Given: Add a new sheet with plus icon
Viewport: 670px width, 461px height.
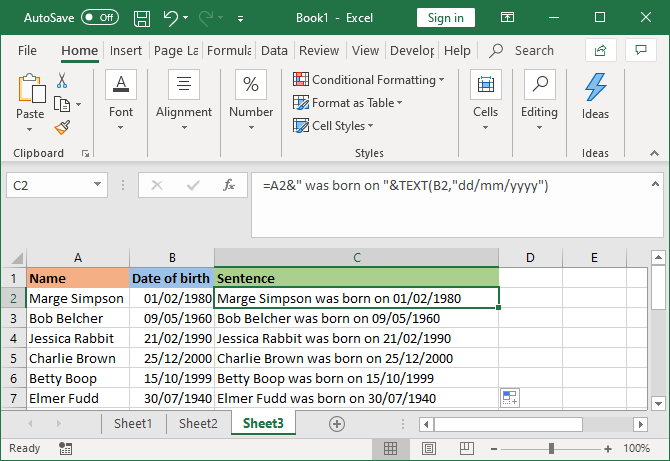Looking at the screenshot, I should [x=337, y=424].
